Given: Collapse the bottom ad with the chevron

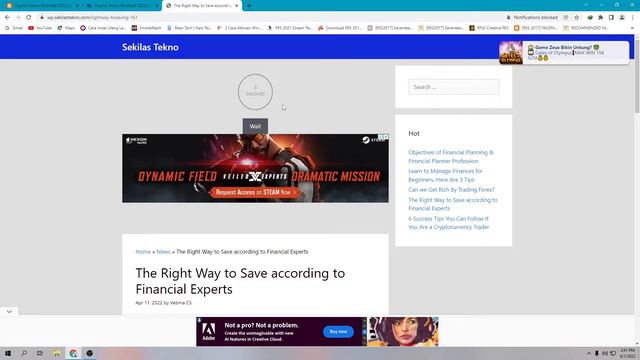Looking at the screenshot, I should [9, 311].
